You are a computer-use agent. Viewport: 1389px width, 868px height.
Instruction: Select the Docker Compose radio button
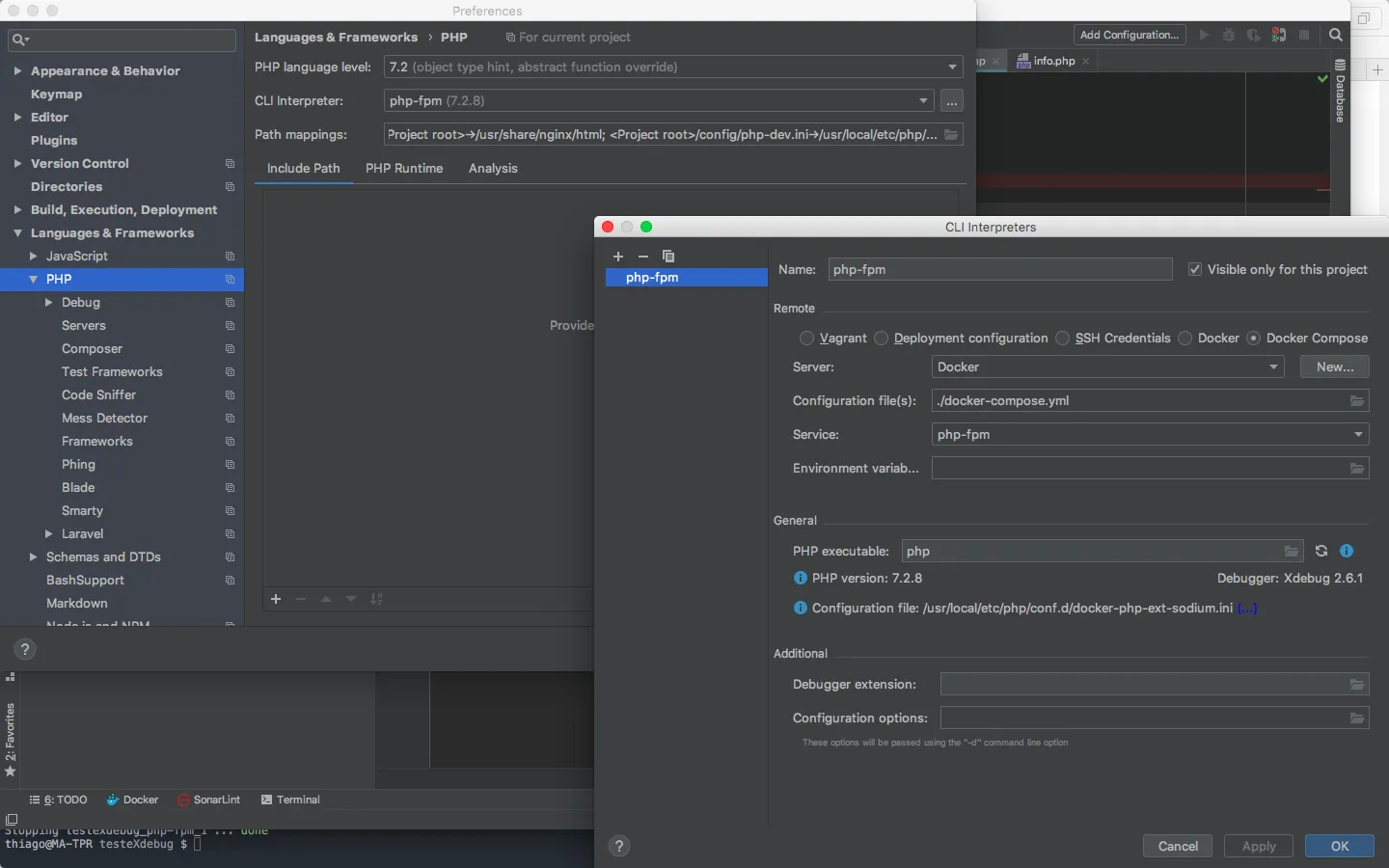1253,339
